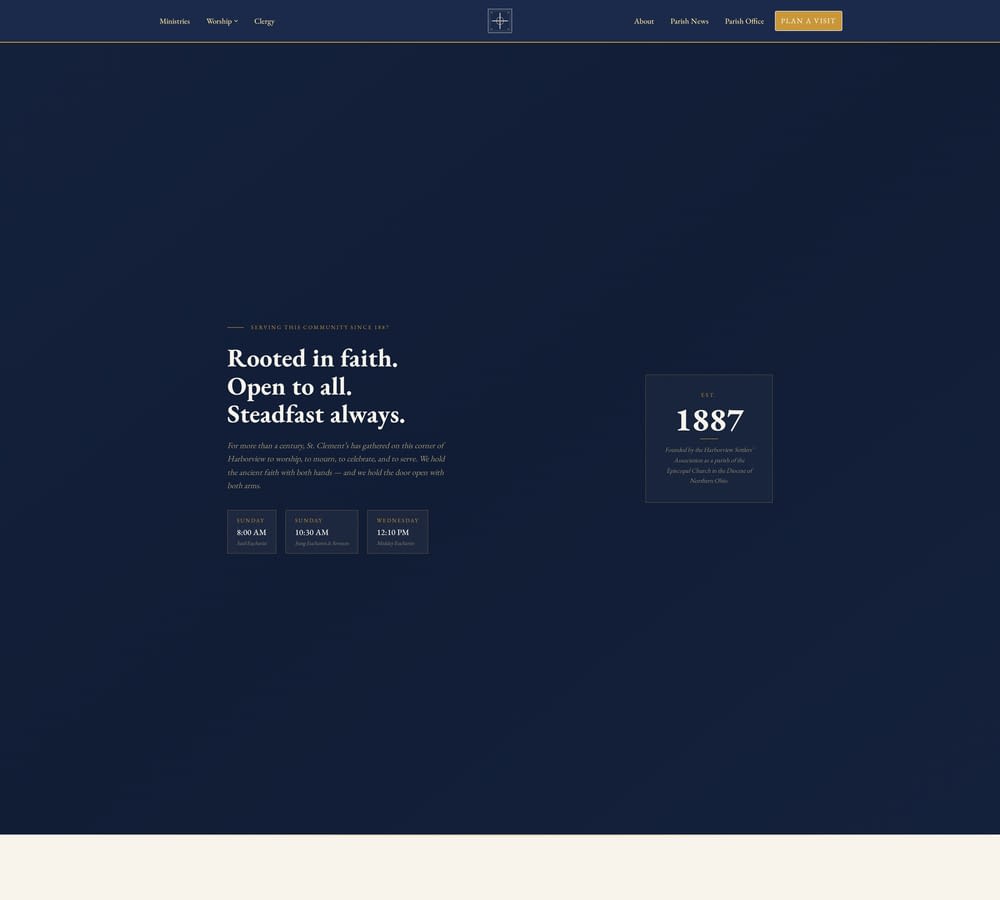Viewport: 1000px width, 900px height.
Task: Select the Sunday 10:30 AM service card
Action: pyautogui.click(x=321, y=532)
